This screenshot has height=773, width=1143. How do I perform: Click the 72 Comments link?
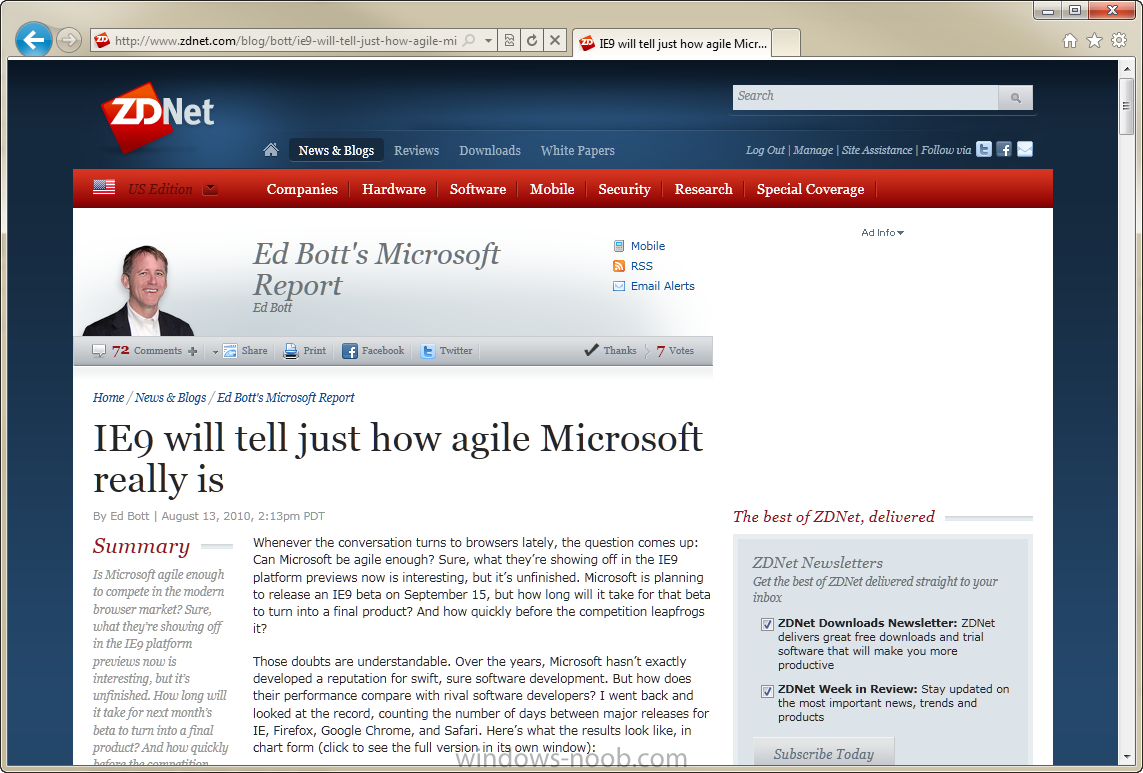pyautogui.click(x=147, y=351)
